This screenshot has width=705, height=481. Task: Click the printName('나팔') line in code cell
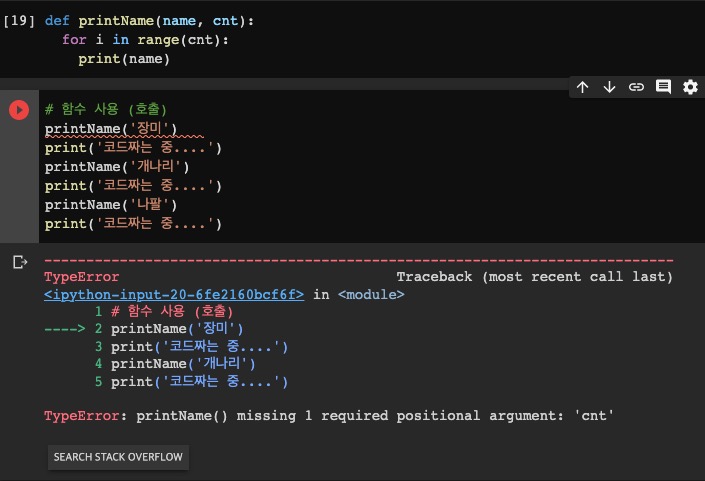(x=111, y=205)
